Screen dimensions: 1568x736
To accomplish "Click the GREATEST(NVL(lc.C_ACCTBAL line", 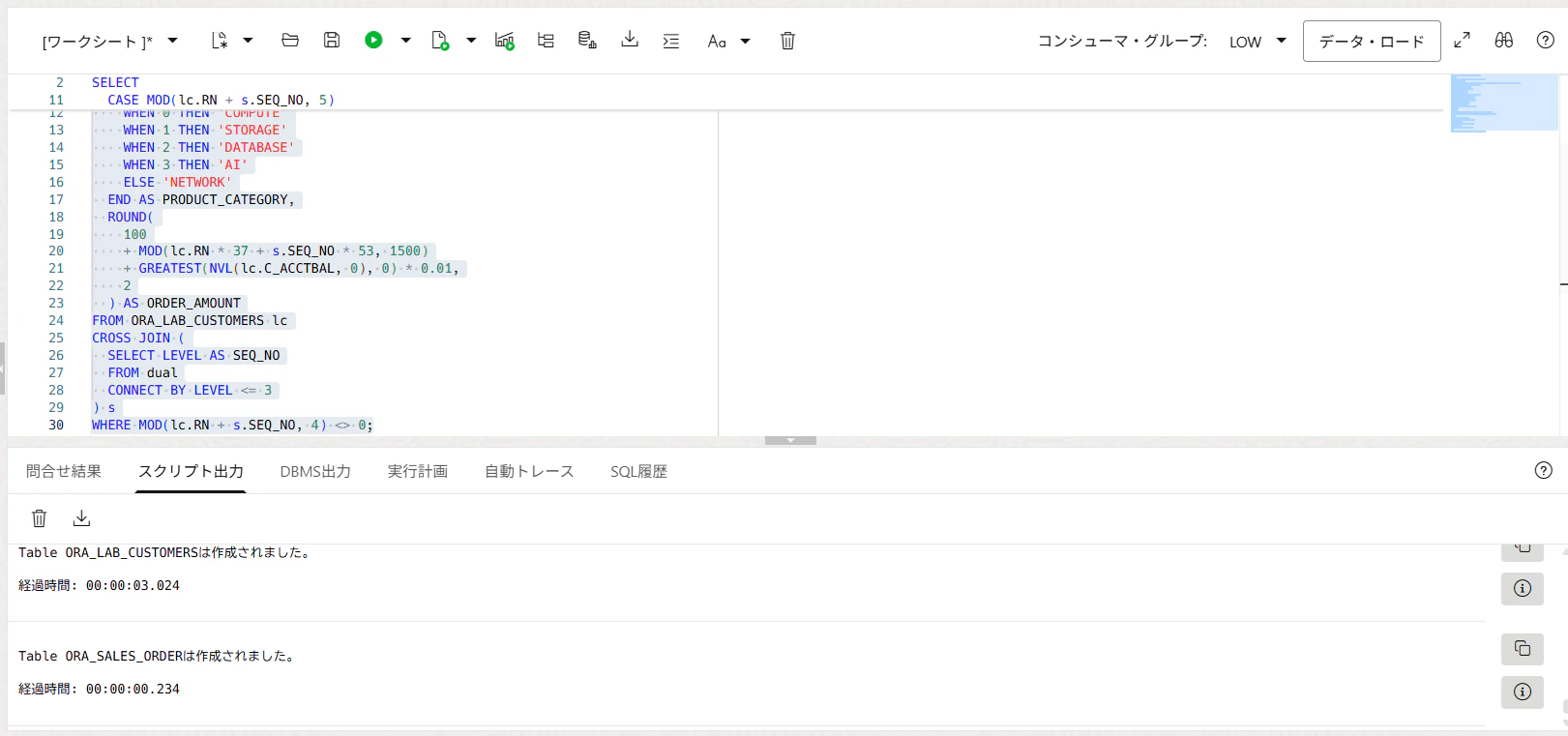I will 291,268.
